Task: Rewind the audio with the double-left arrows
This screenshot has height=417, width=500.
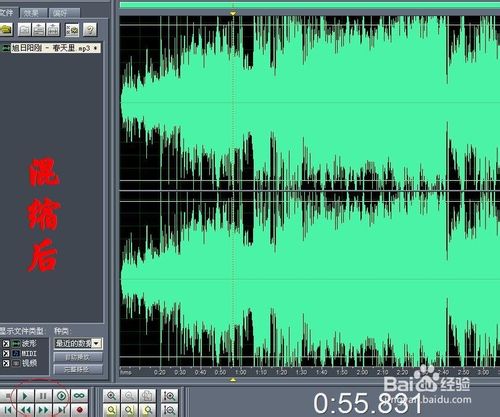Action: click(x=25, y=410)
